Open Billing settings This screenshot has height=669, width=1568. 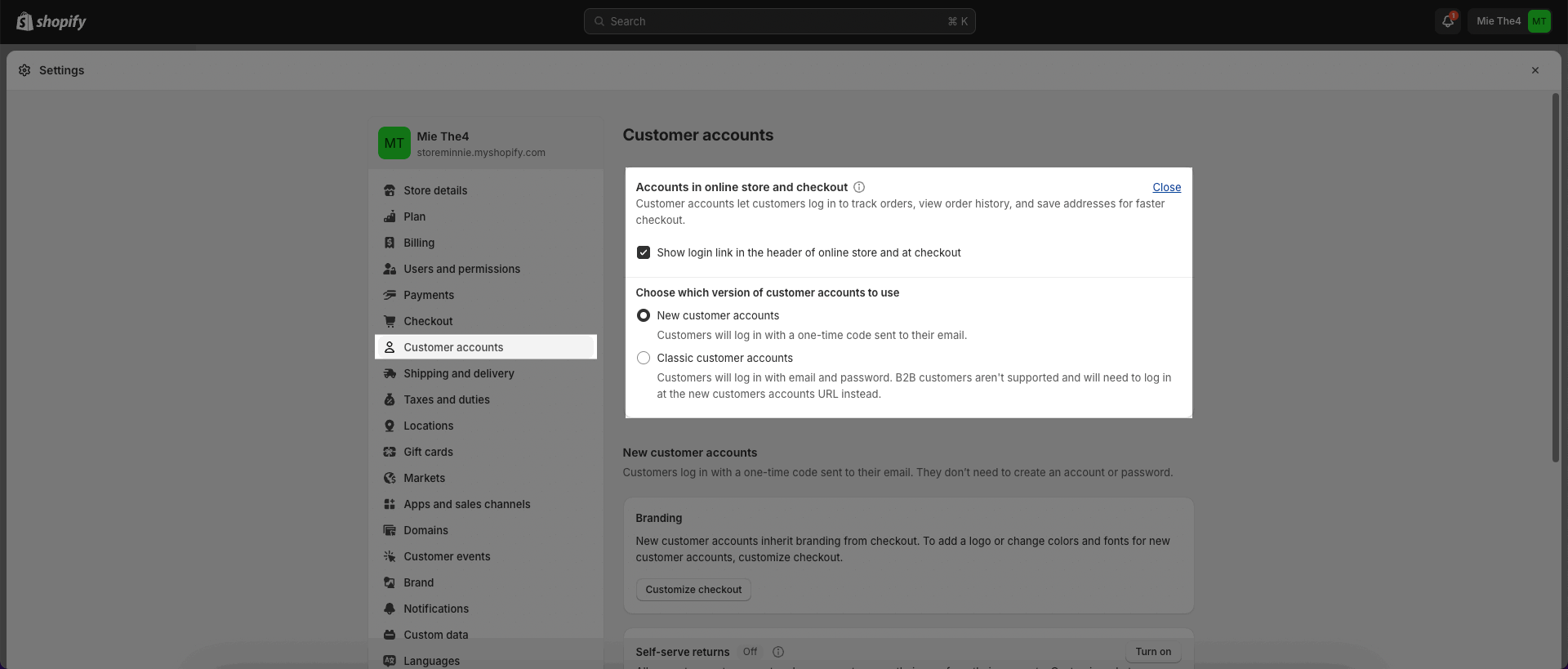coord(486,243)
